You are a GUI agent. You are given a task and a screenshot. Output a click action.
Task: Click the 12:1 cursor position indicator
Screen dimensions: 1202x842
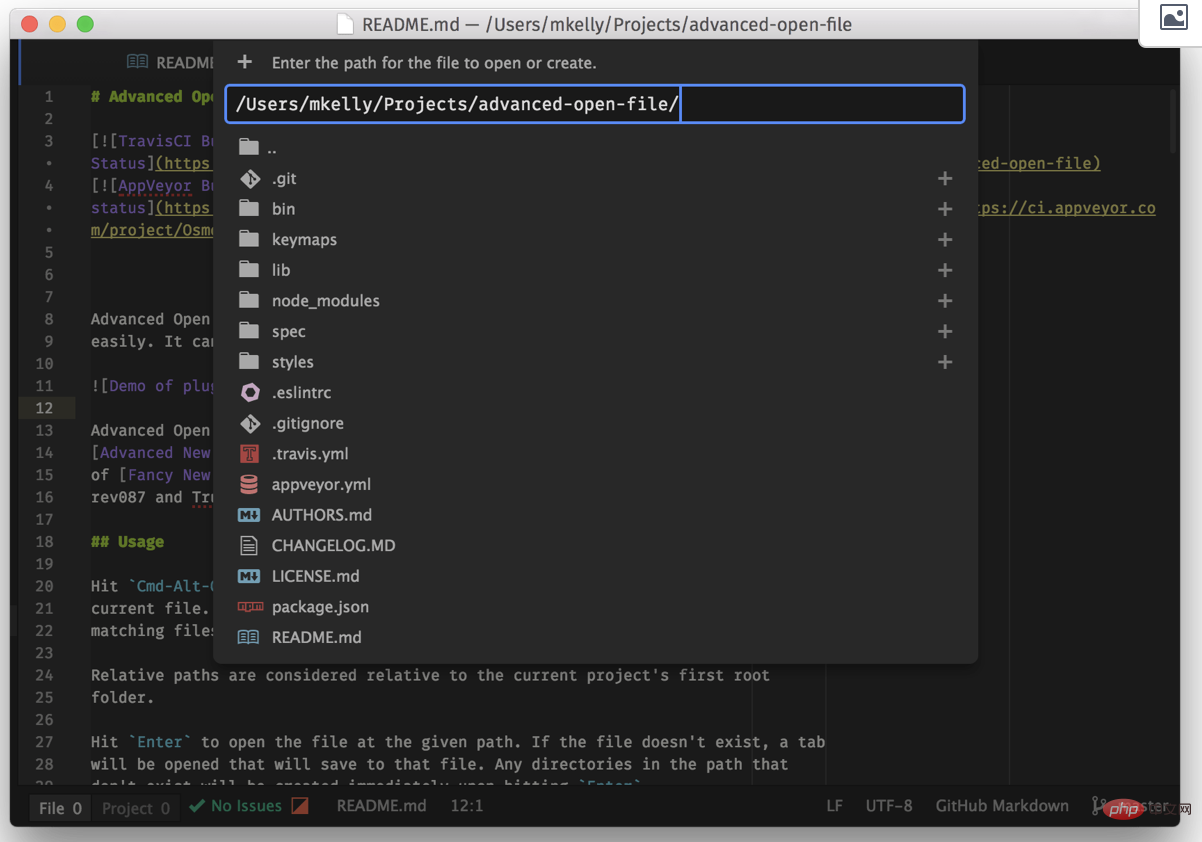(467, 806)
